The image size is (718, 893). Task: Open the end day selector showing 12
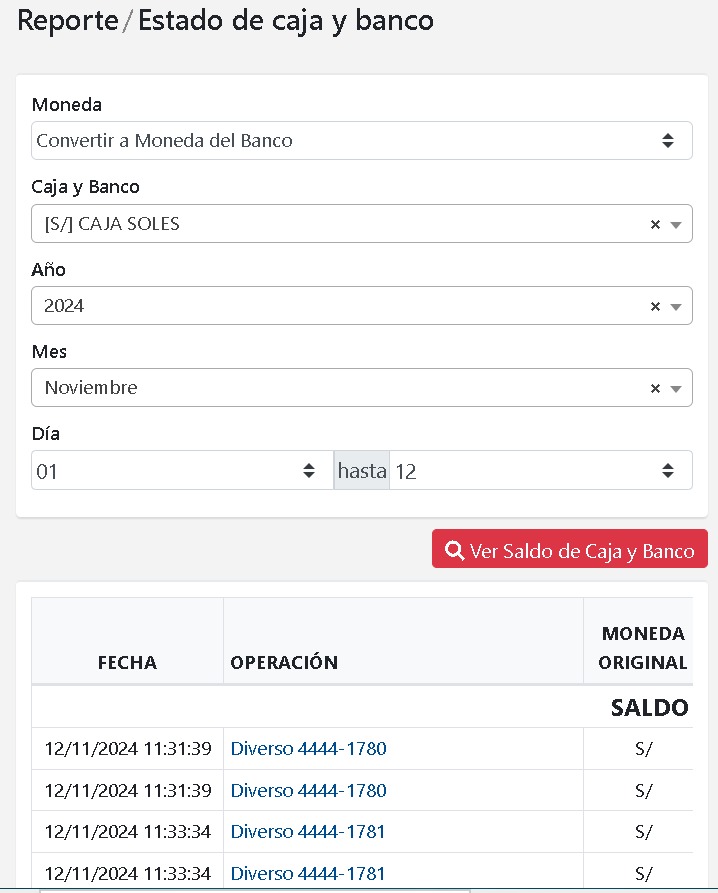[x=540, y=471]
